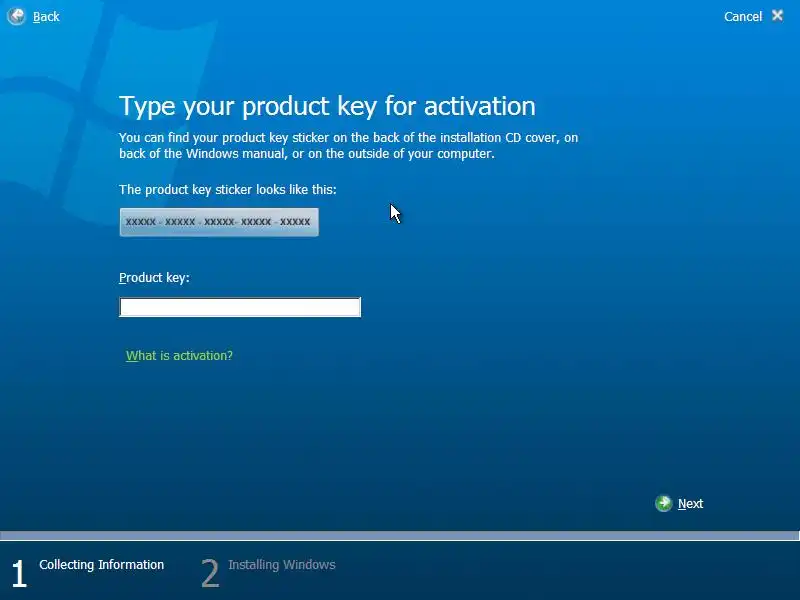Click the Installing Windows step label
This screenshot has height=600, width=800.
(282, 564)
